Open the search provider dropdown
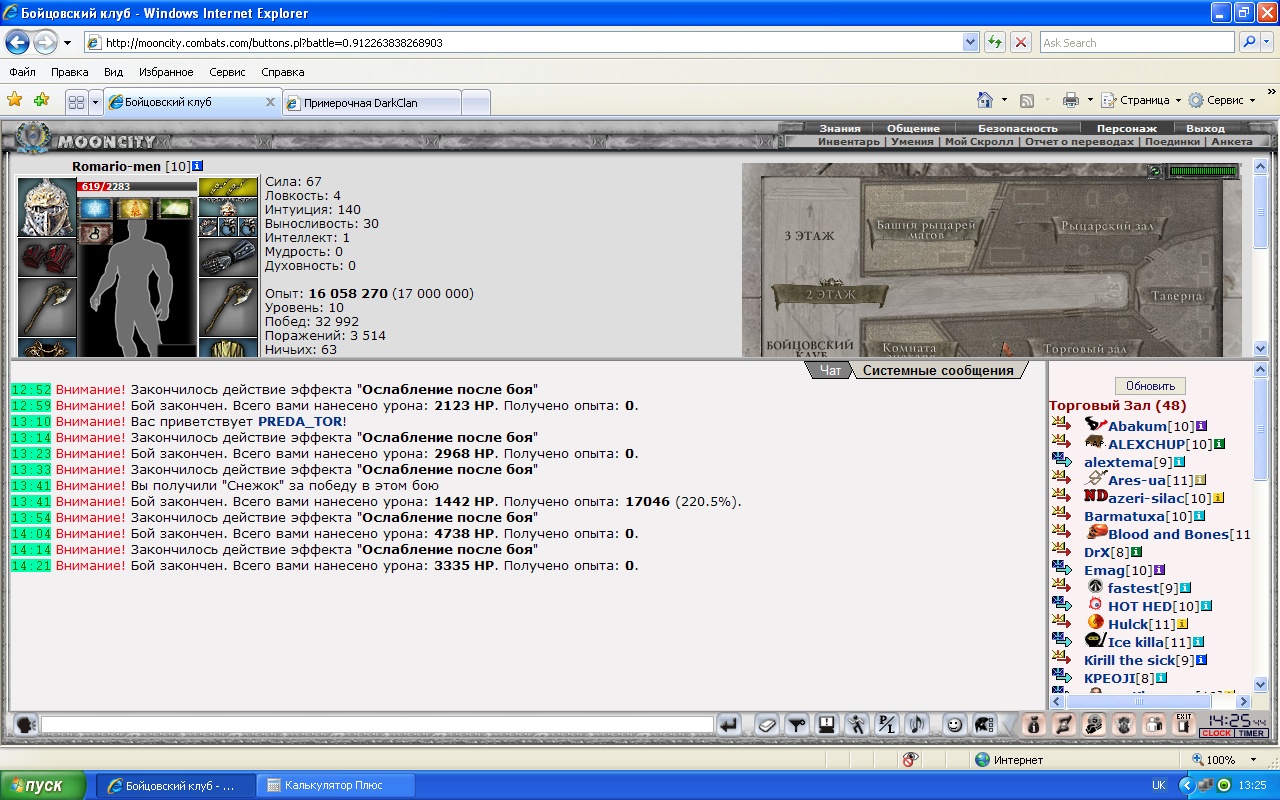 [x=1265, y=43]
